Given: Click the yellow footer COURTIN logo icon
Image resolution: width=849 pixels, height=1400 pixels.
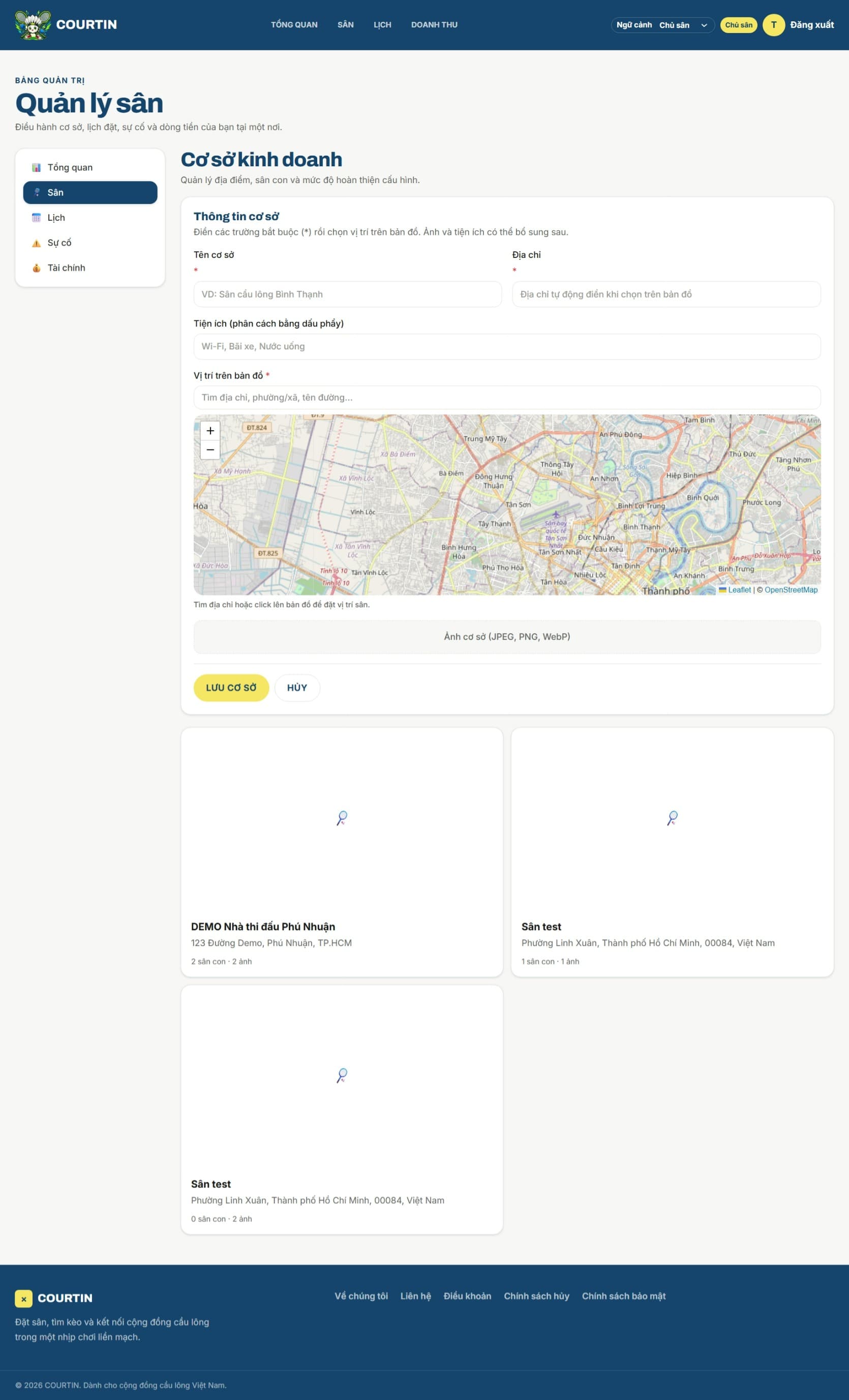Looking at the screenshot, I should 23,1298.
